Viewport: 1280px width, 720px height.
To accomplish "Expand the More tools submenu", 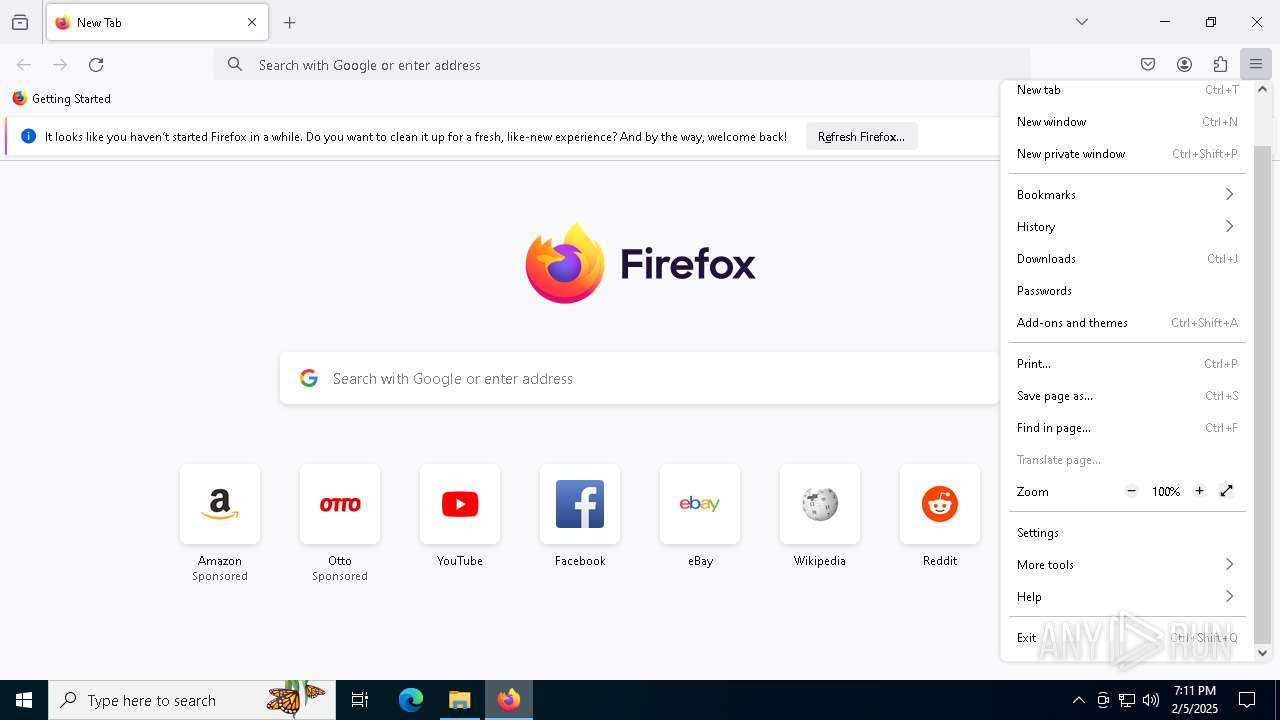I will pos(1127,565).
